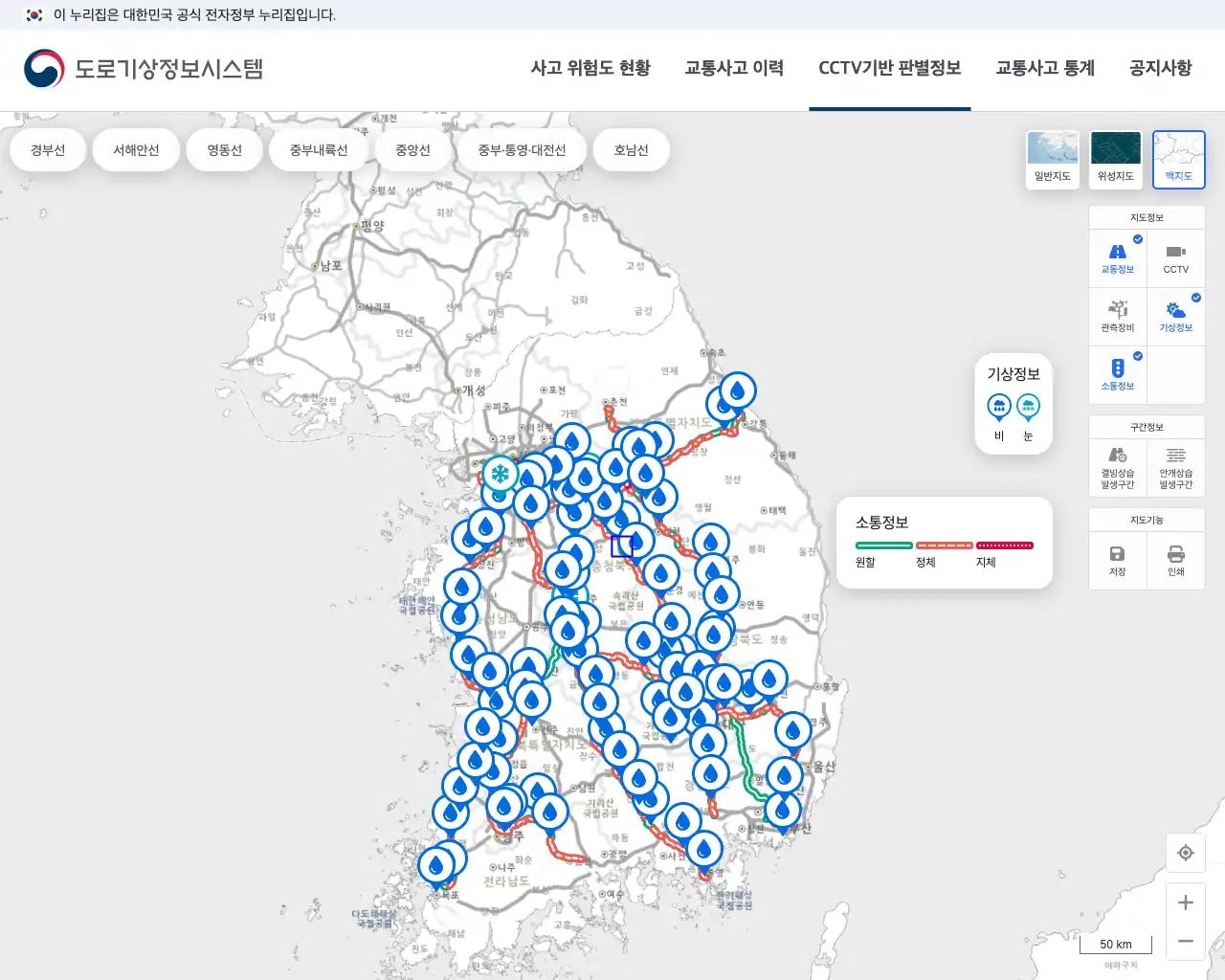Image resolution: width=1225 pixels, height=980 pixels.
Task: Switch to 백지도 map thumbnail
Action: point(1179,159)
